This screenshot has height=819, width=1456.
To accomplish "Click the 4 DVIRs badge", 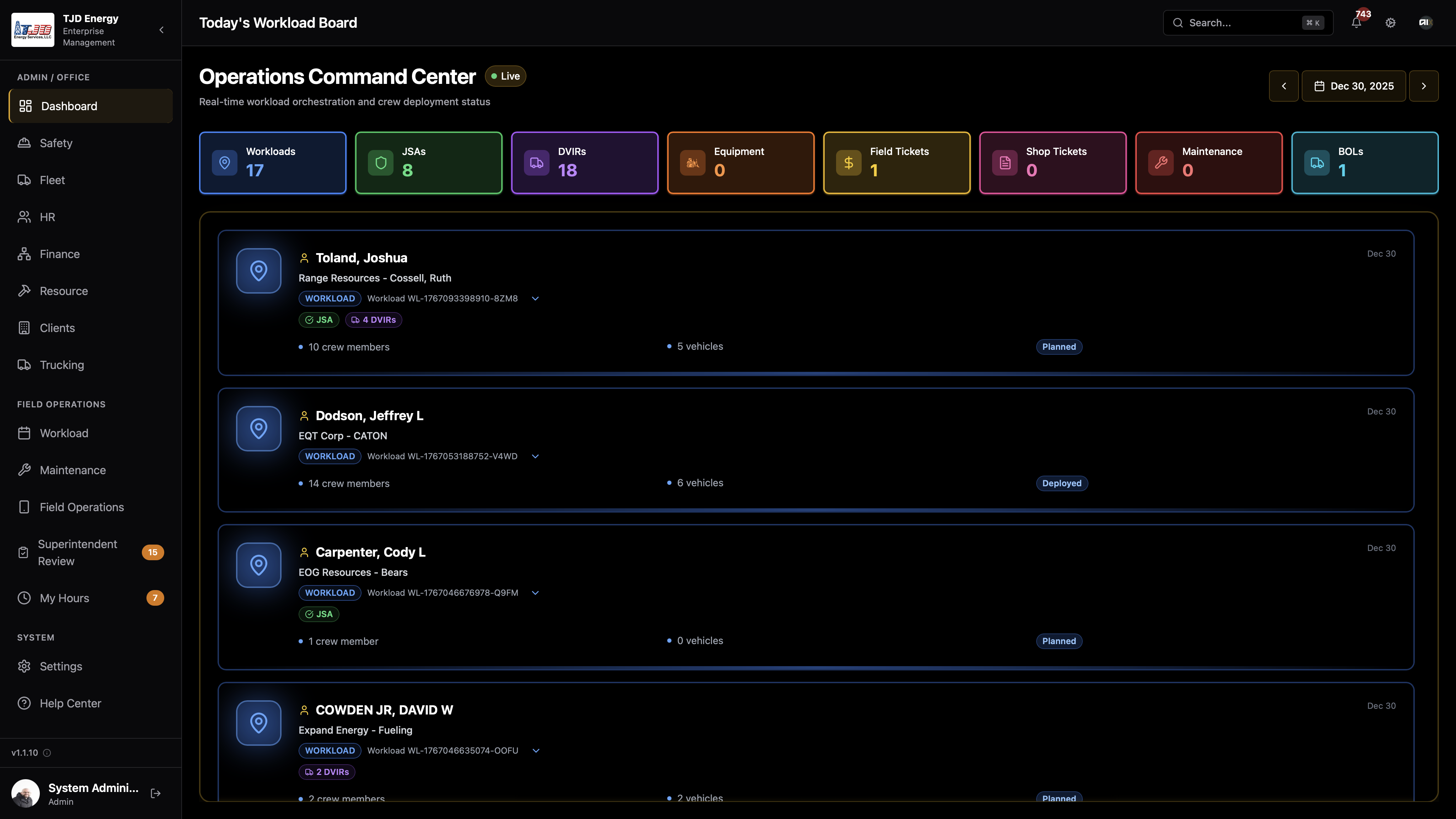I will 374,320.
